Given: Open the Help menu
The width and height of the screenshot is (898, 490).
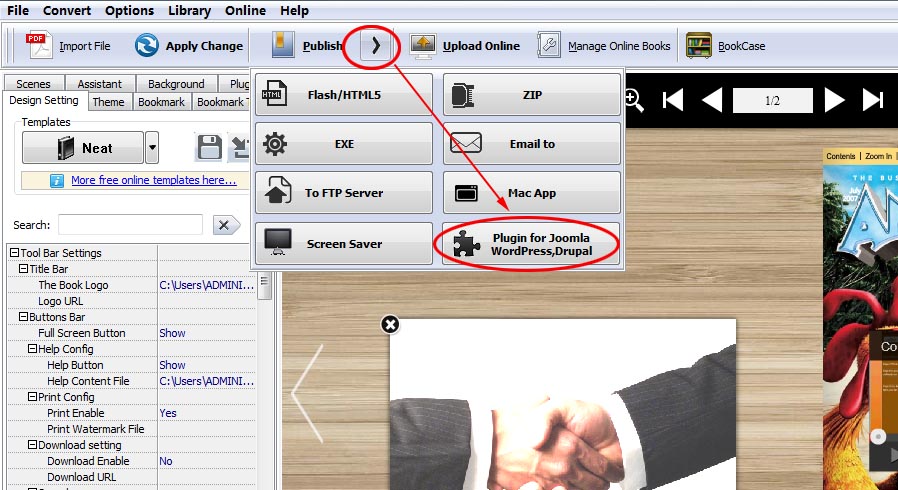Looking at the screenshot, I should click(x=294, y=10).
